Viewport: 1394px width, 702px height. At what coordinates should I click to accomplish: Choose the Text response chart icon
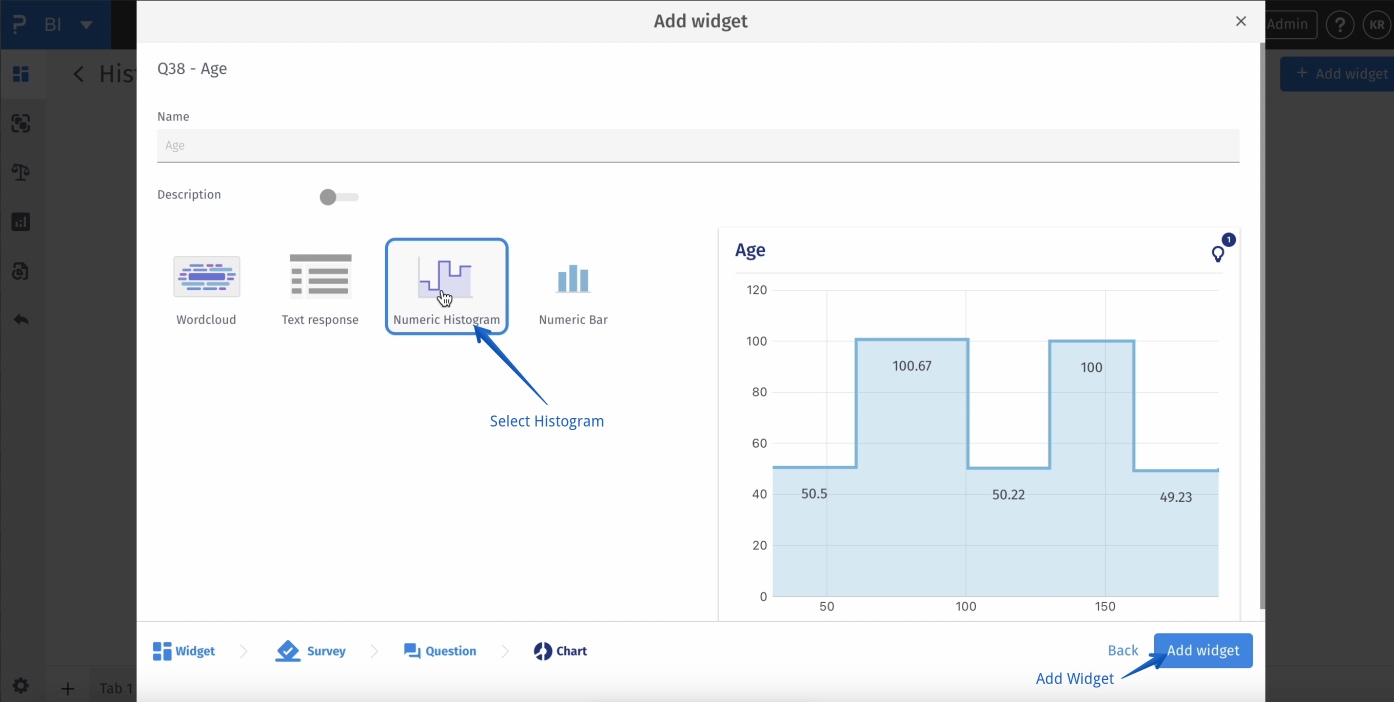tap(320, 277)
